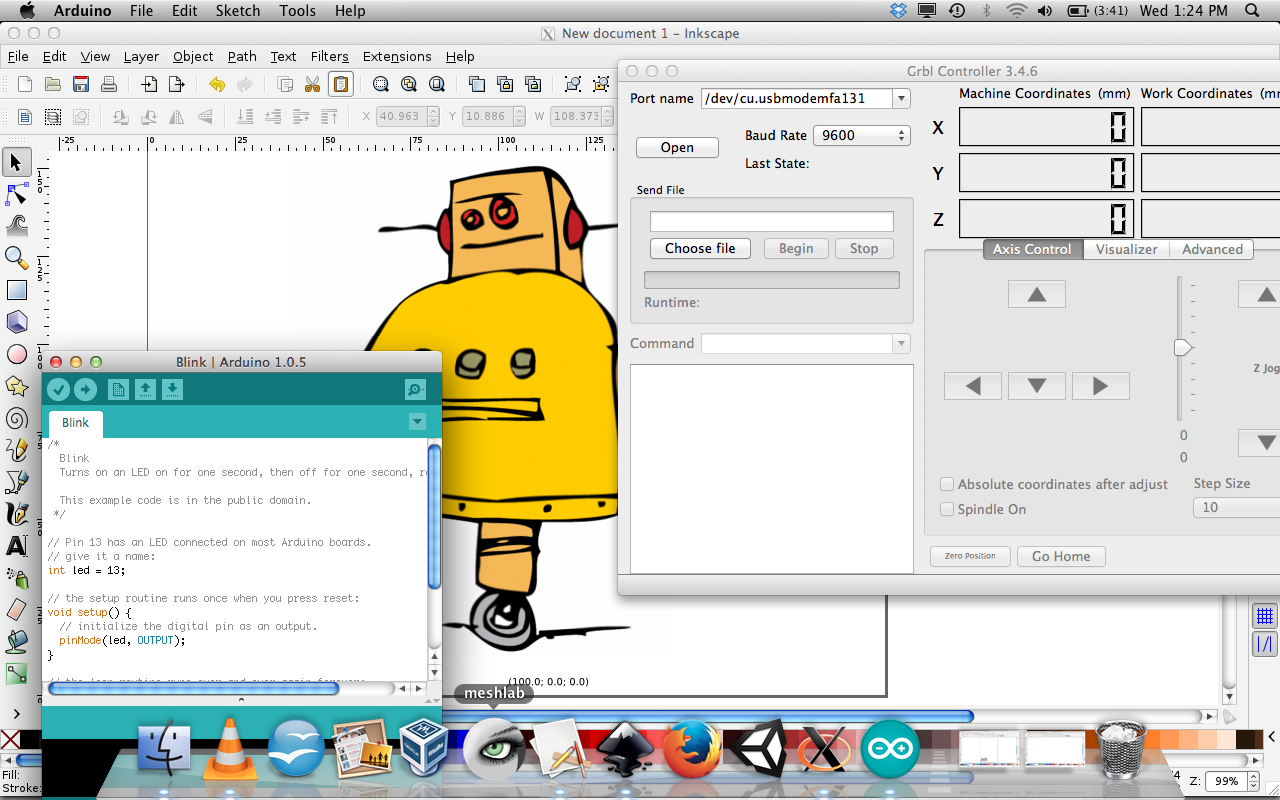Click the Inkscape Cut scissors icon
Viewport: 1280px width, 800px height.
click(x=313, y=84)
